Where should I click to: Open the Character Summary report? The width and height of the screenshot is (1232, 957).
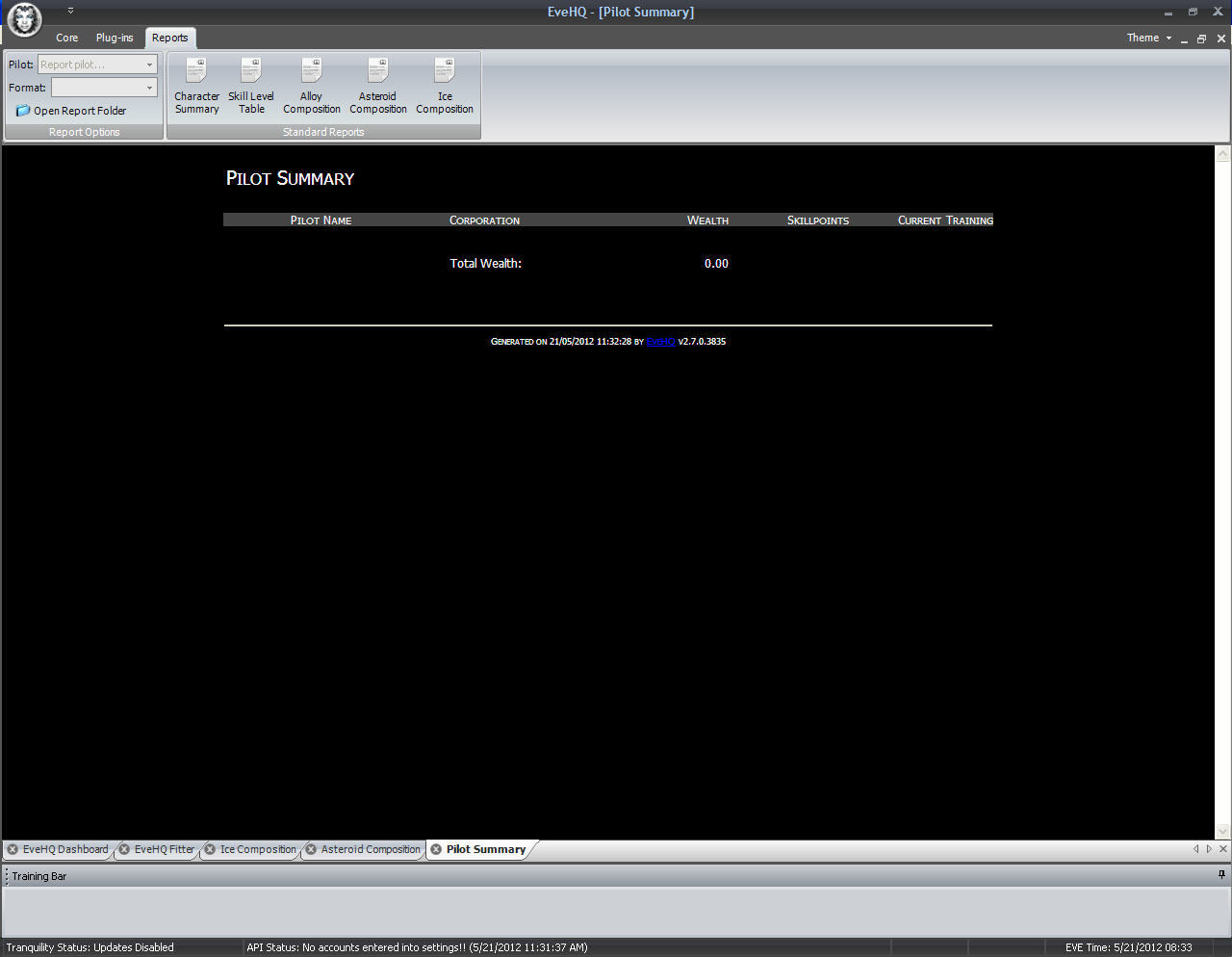point(196,86)
